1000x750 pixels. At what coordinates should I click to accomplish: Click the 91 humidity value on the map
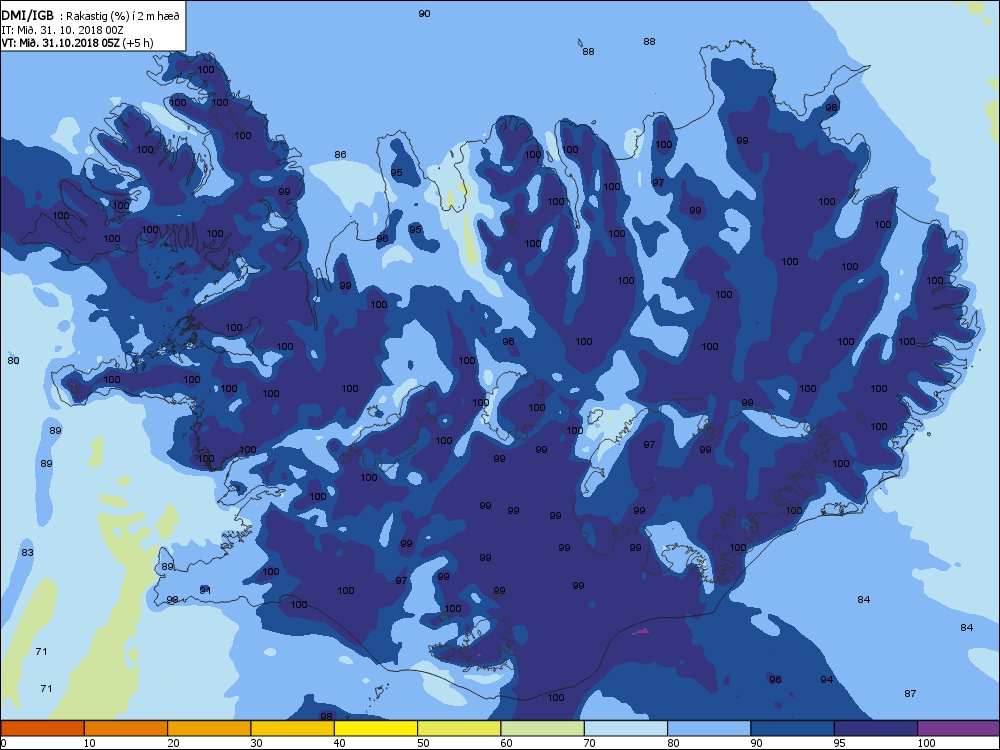(205, 591)
